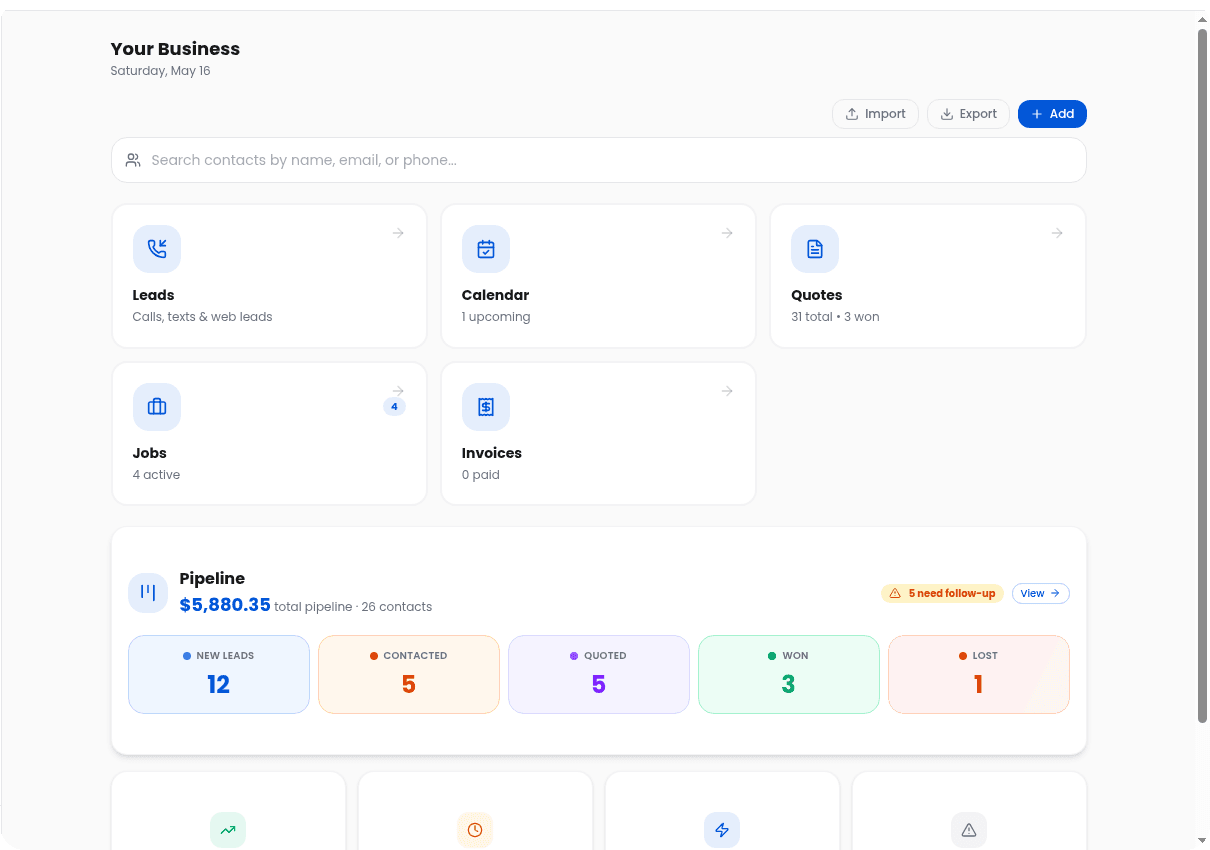The image size is (1210, 850).
Task: Click the Calendar card title
Action: click(x=495, y=295)
